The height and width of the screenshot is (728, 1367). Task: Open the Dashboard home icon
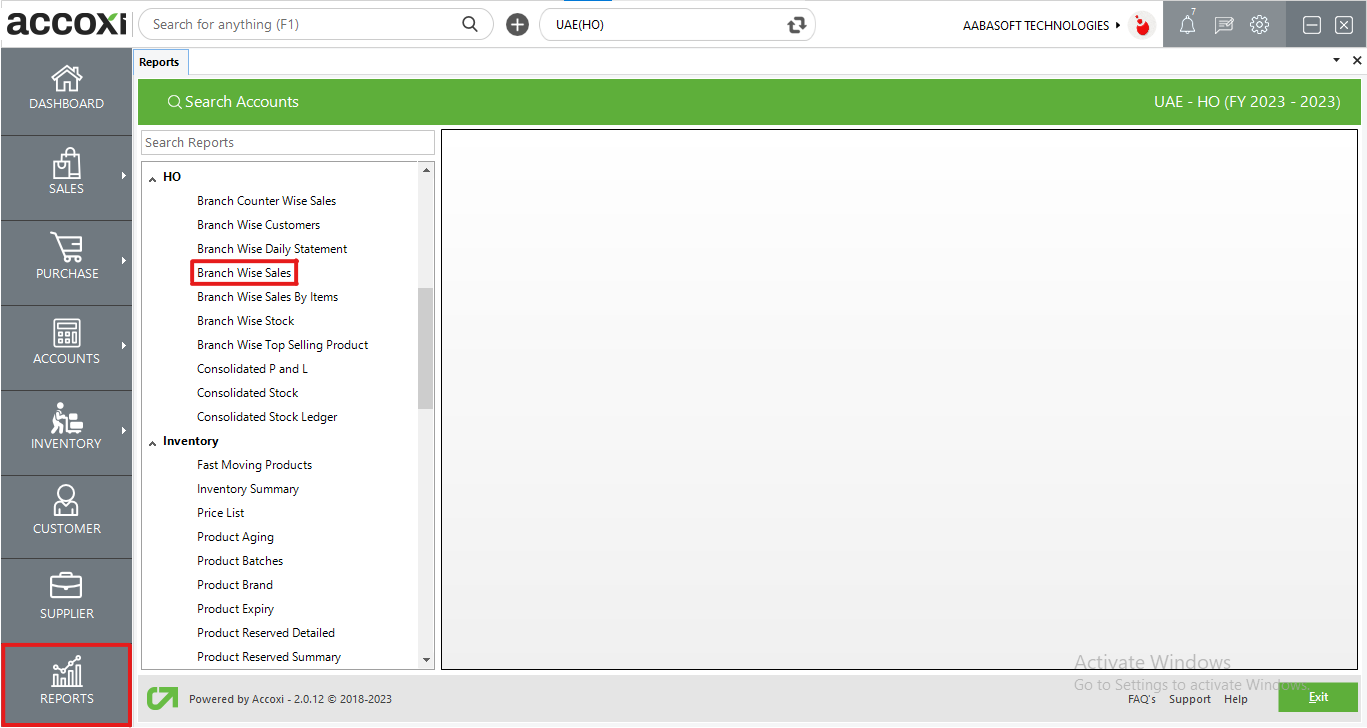tap(66, 79)
